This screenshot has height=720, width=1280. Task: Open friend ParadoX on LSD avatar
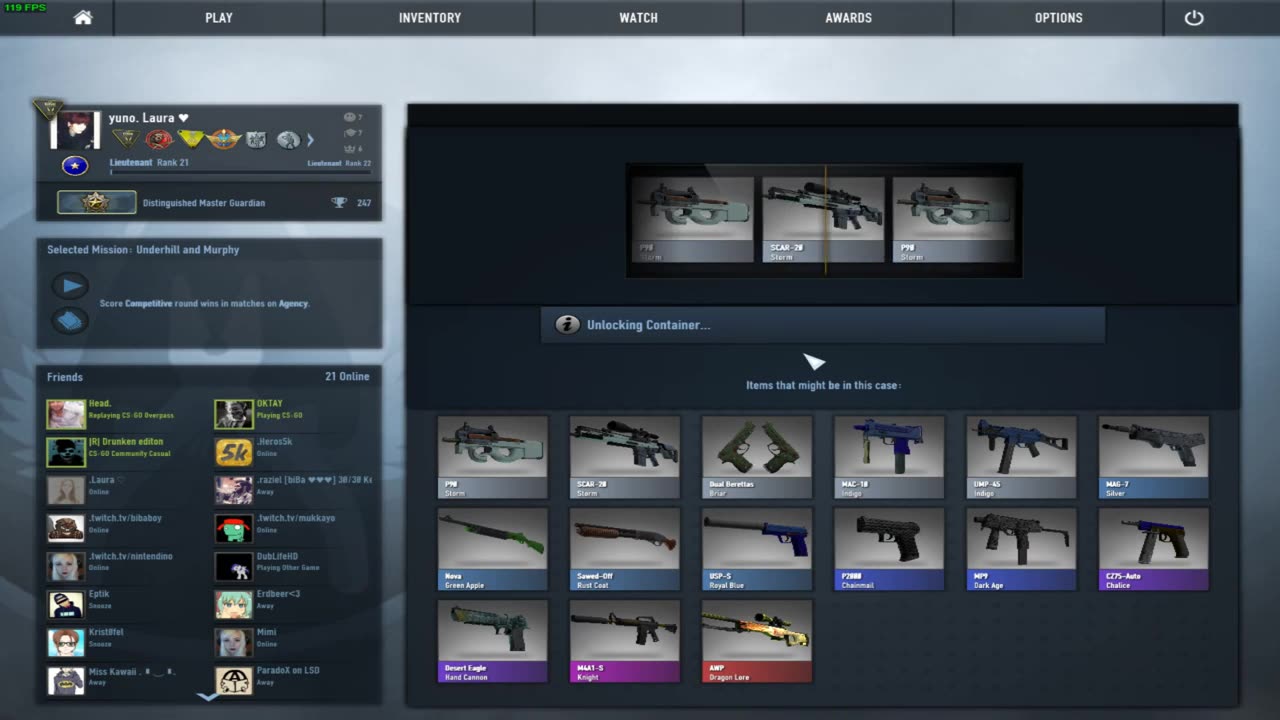pos(234,680)
